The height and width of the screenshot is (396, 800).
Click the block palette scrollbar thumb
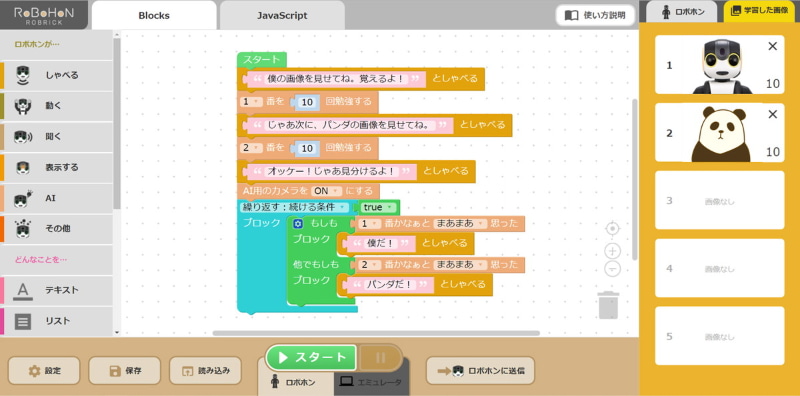[x=117, y=122]
